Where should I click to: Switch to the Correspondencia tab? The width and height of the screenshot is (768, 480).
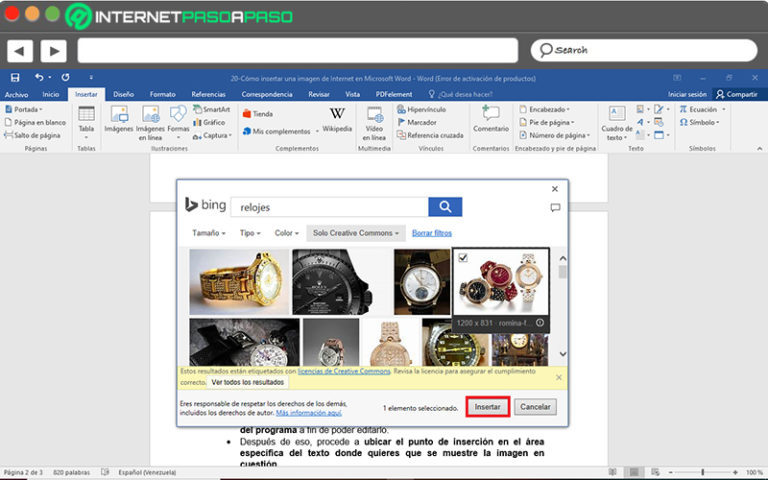267,95
